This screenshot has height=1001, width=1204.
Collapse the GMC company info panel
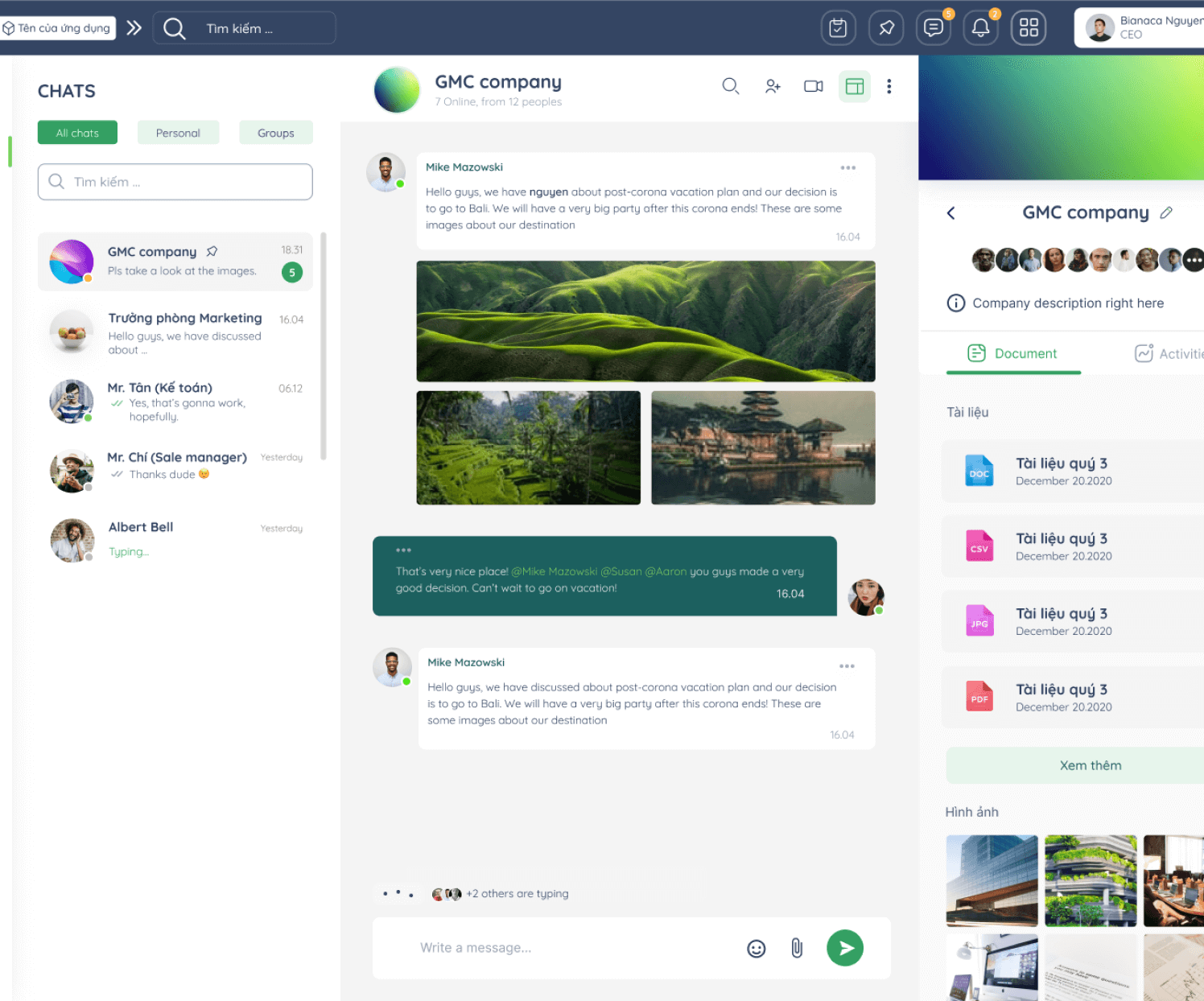coord(950,212)
